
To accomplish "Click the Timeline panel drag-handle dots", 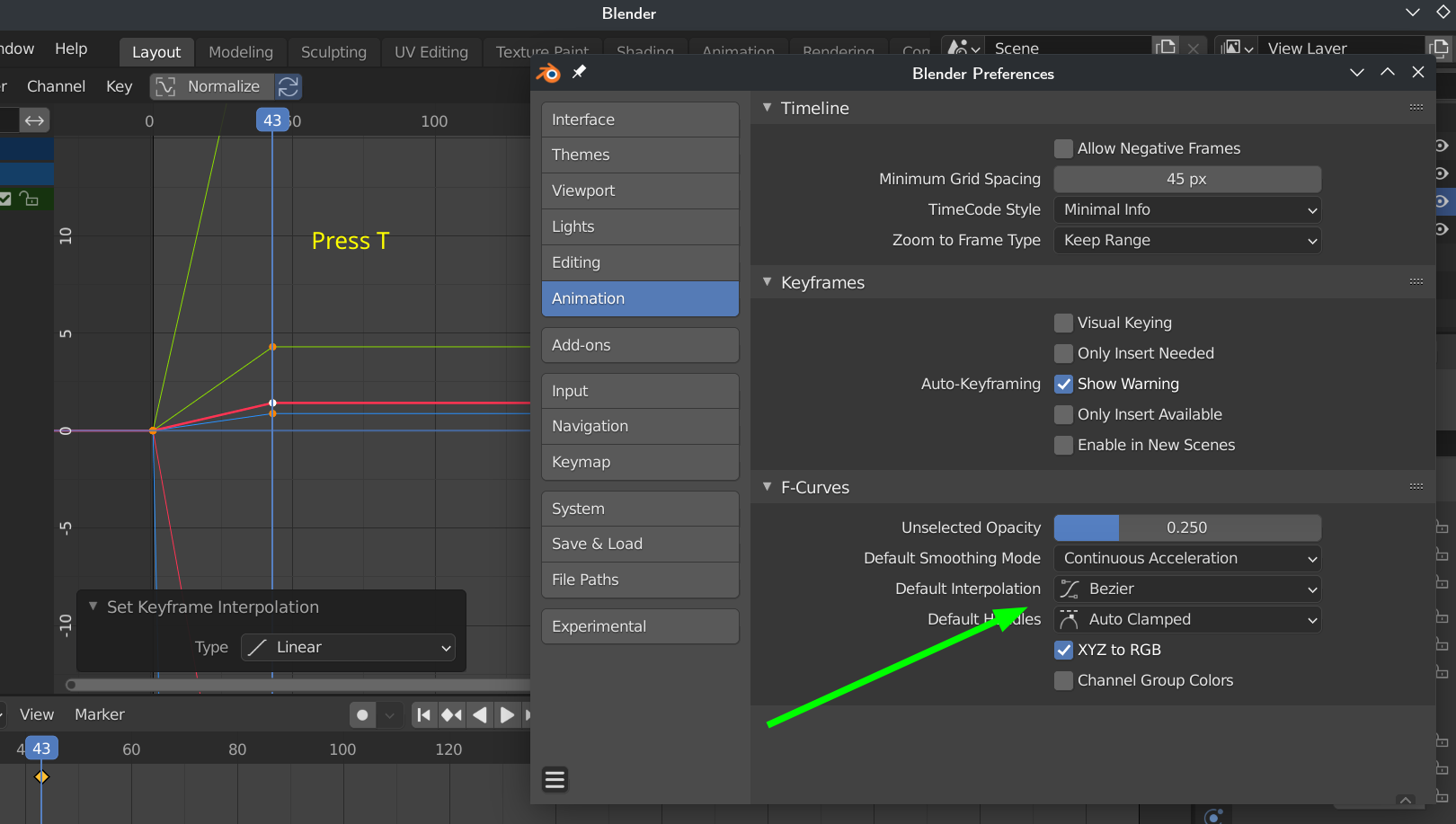I will click(1416, 107).
